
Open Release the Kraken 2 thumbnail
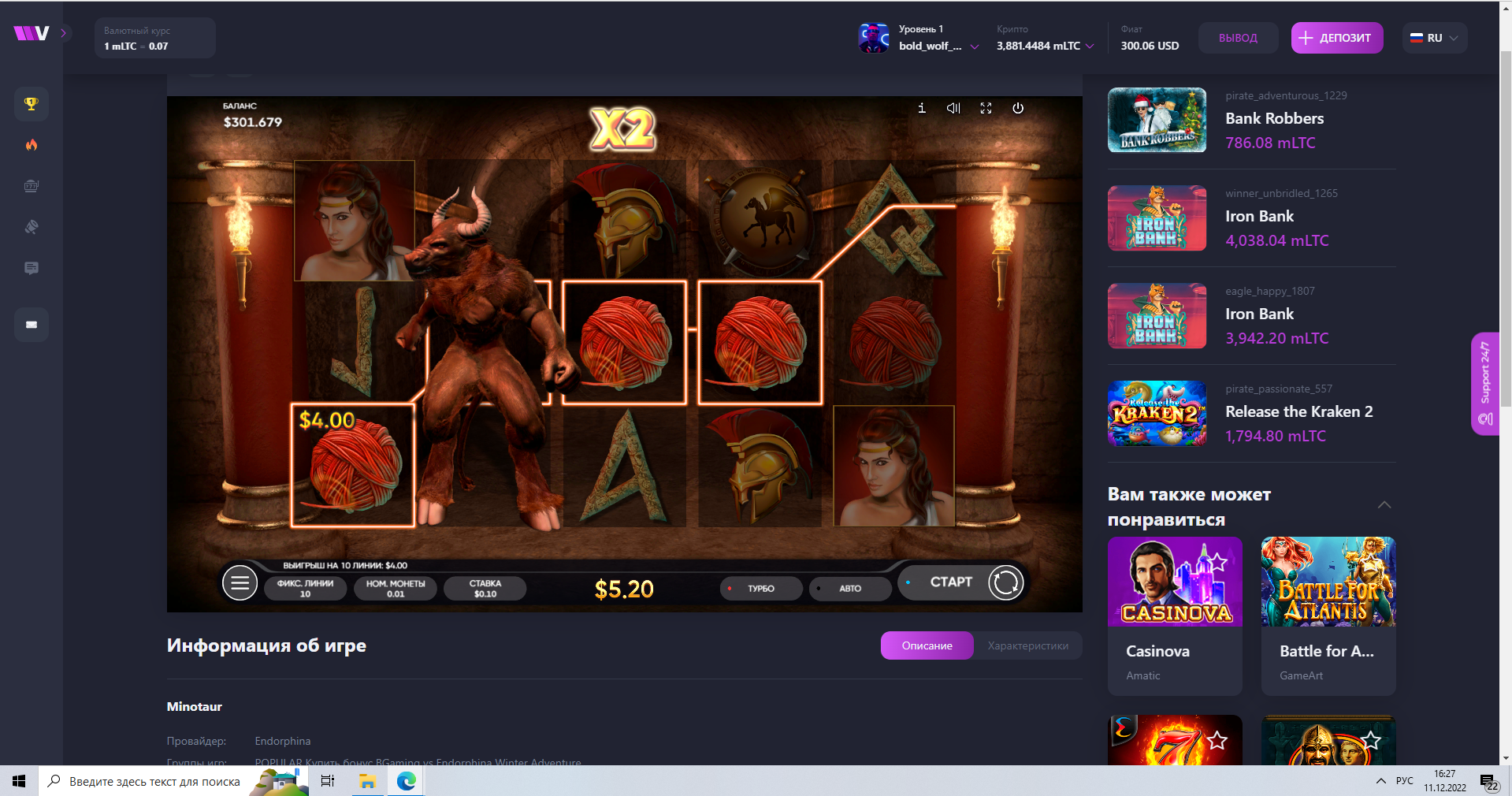[x=1157, y=413]
